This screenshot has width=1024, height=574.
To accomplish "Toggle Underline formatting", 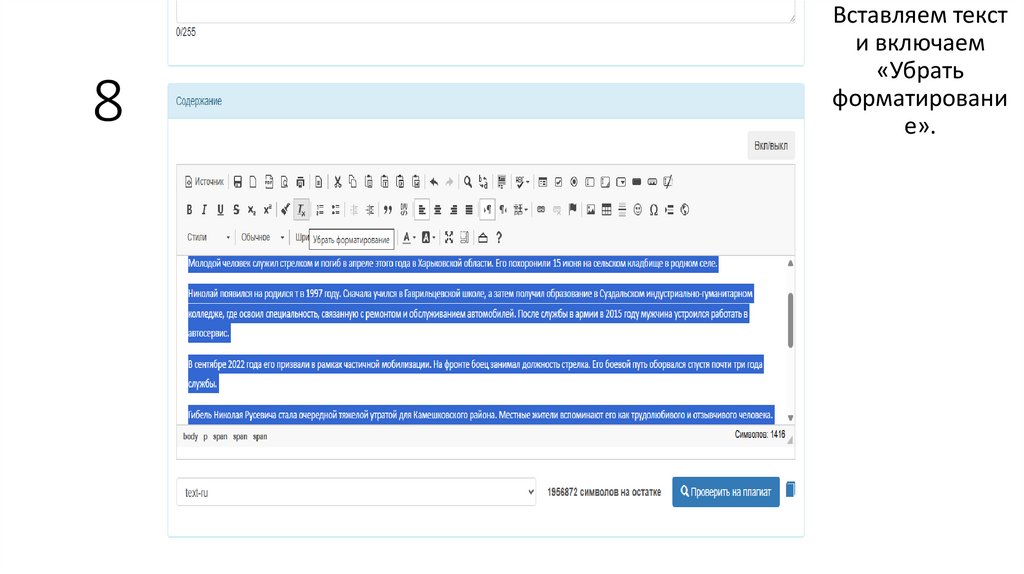I will (220, 210).
